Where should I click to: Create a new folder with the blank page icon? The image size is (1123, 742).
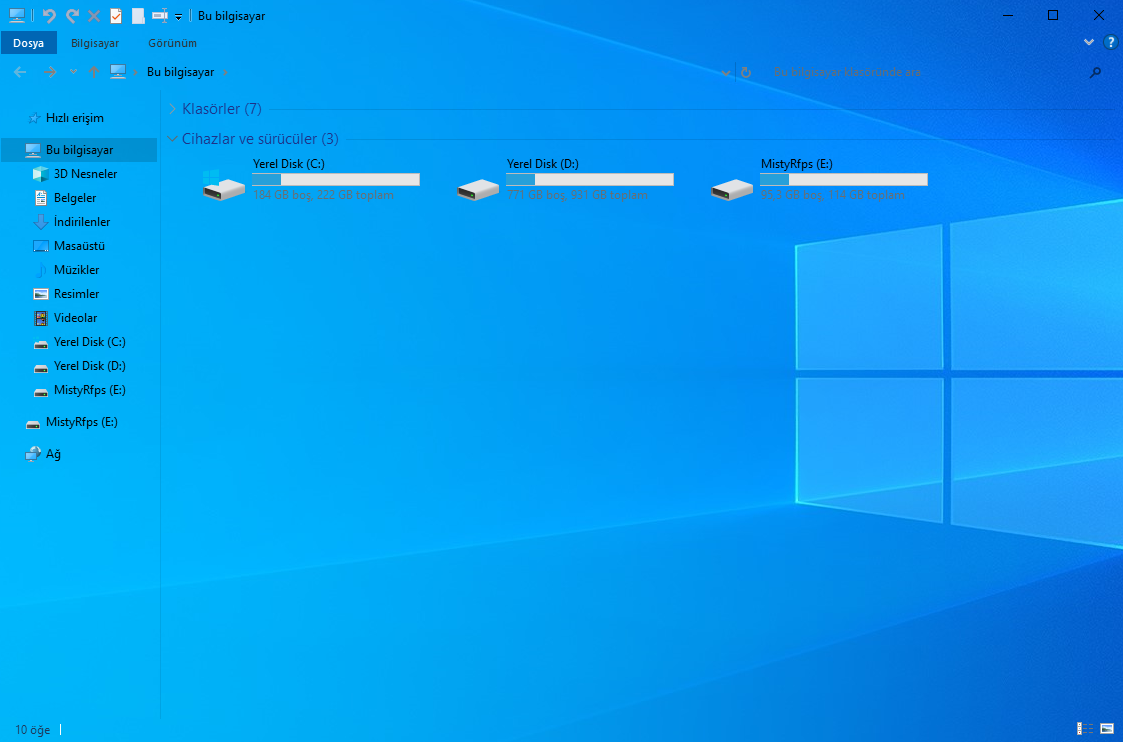click(138, 15)
